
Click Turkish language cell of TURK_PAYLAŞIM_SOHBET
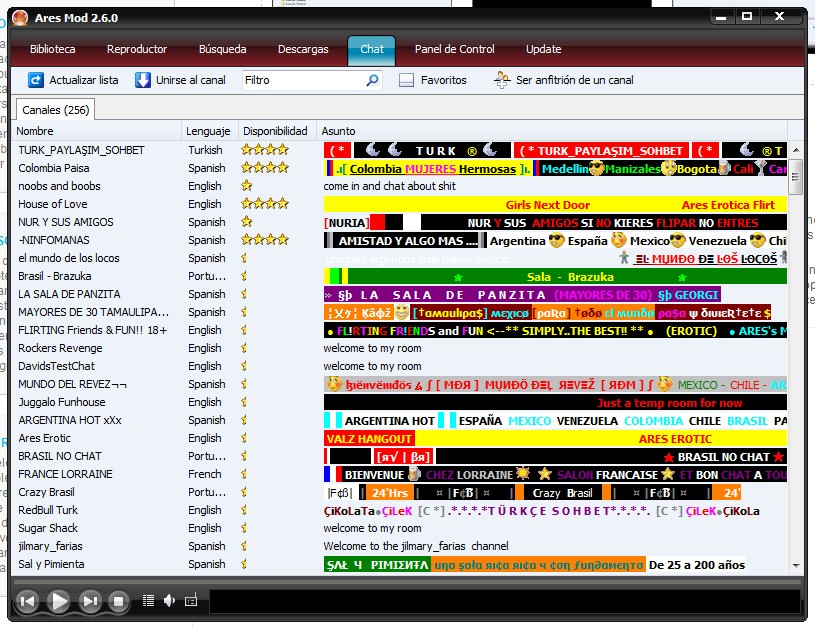click(x=205, y=150)
